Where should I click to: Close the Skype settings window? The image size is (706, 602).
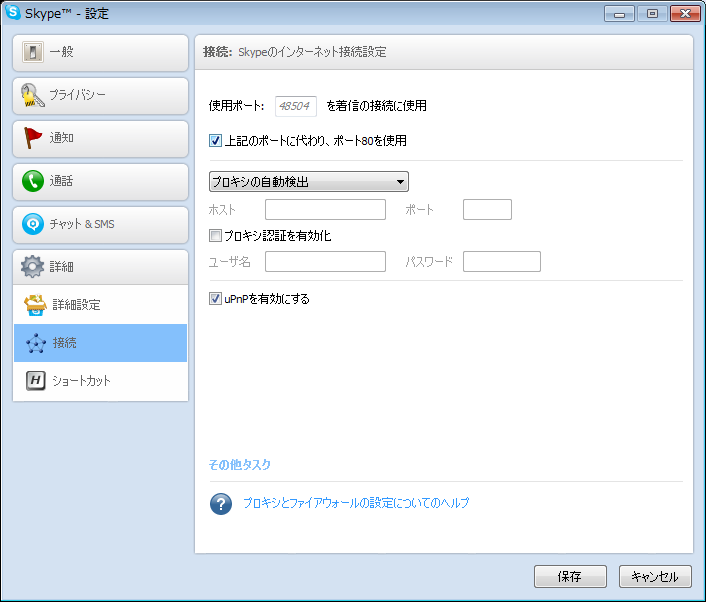(685, 14)
